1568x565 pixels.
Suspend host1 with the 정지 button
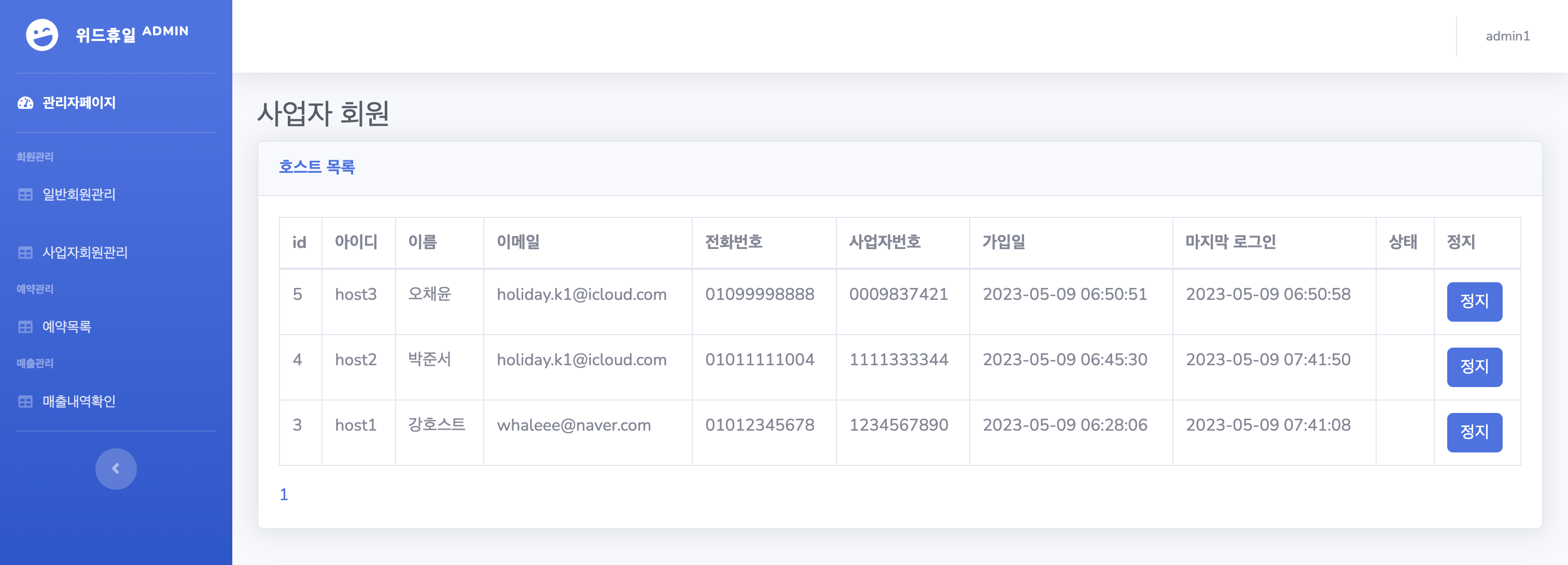1474,432
